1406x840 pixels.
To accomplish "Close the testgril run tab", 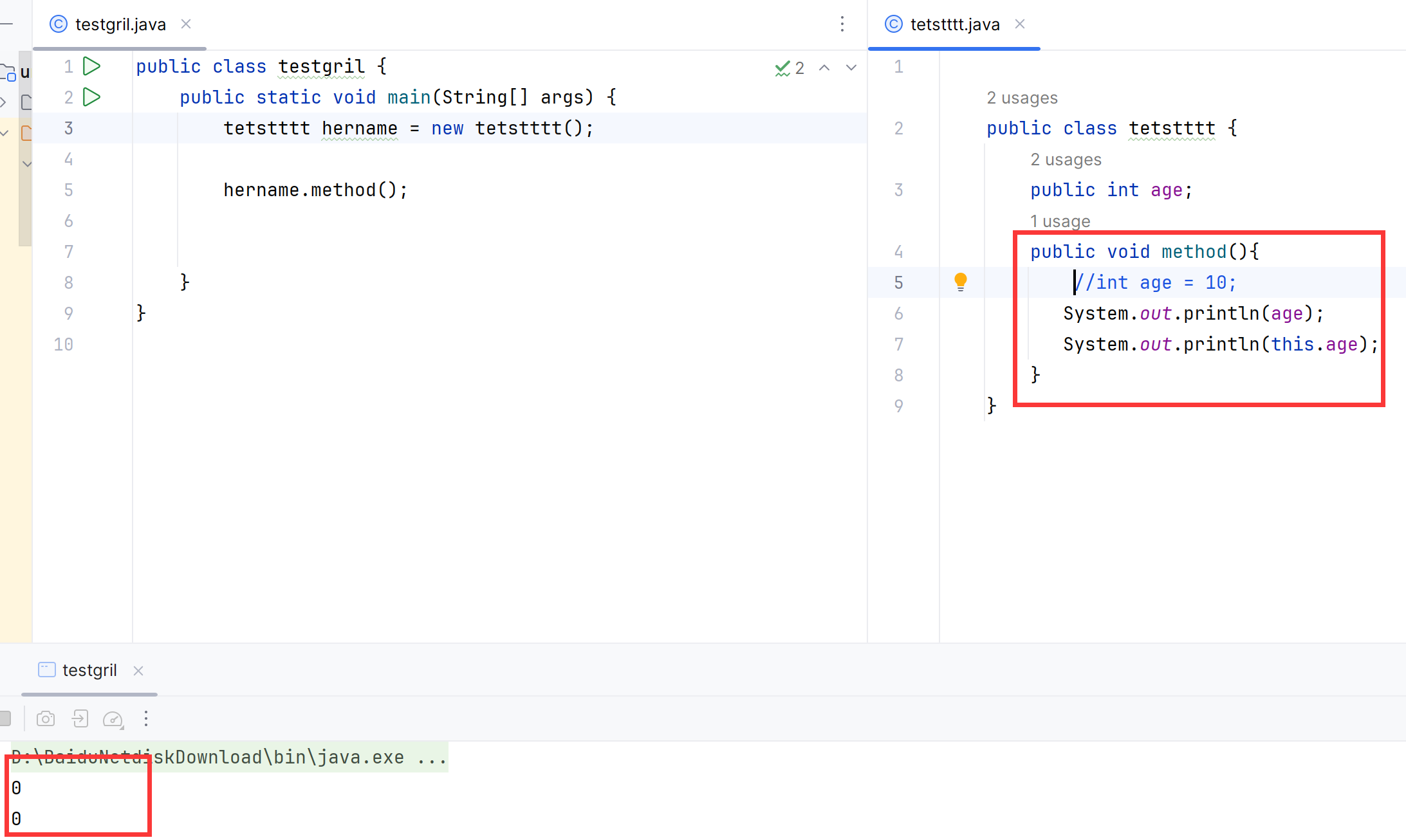I will click(138, 671).
